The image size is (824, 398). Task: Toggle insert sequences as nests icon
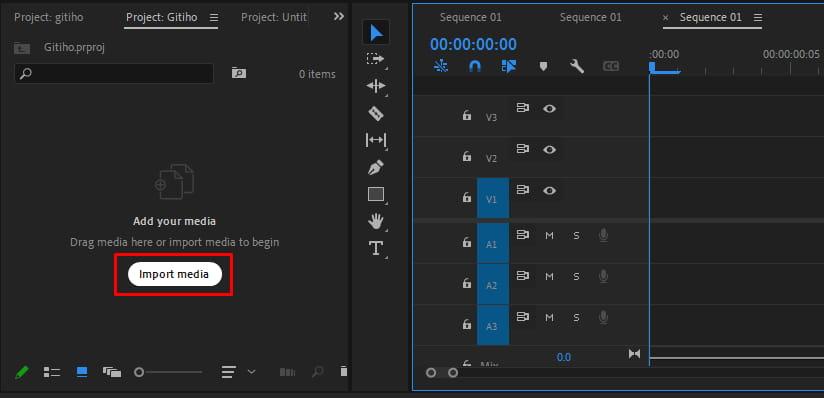point(441,66)
